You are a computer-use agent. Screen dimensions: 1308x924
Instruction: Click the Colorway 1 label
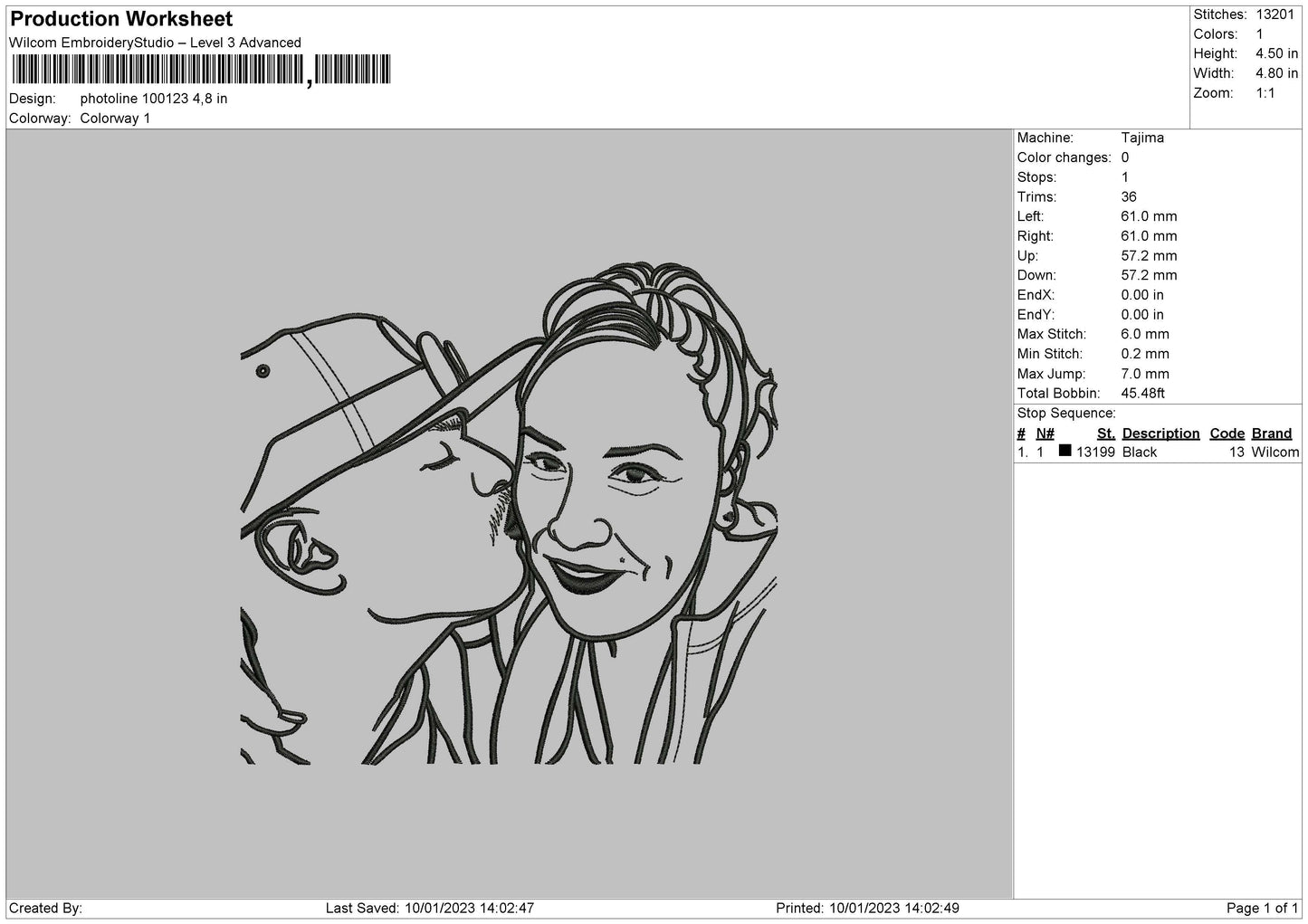click(115, 119)
